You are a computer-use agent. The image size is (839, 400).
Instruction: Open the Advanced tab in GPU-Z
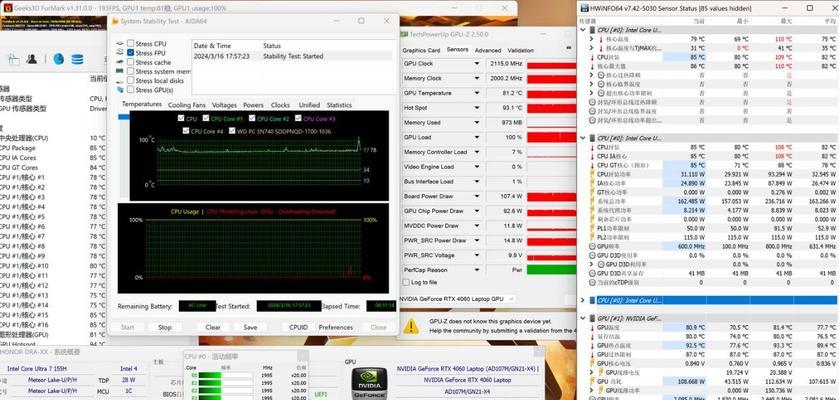pos(488,50)
